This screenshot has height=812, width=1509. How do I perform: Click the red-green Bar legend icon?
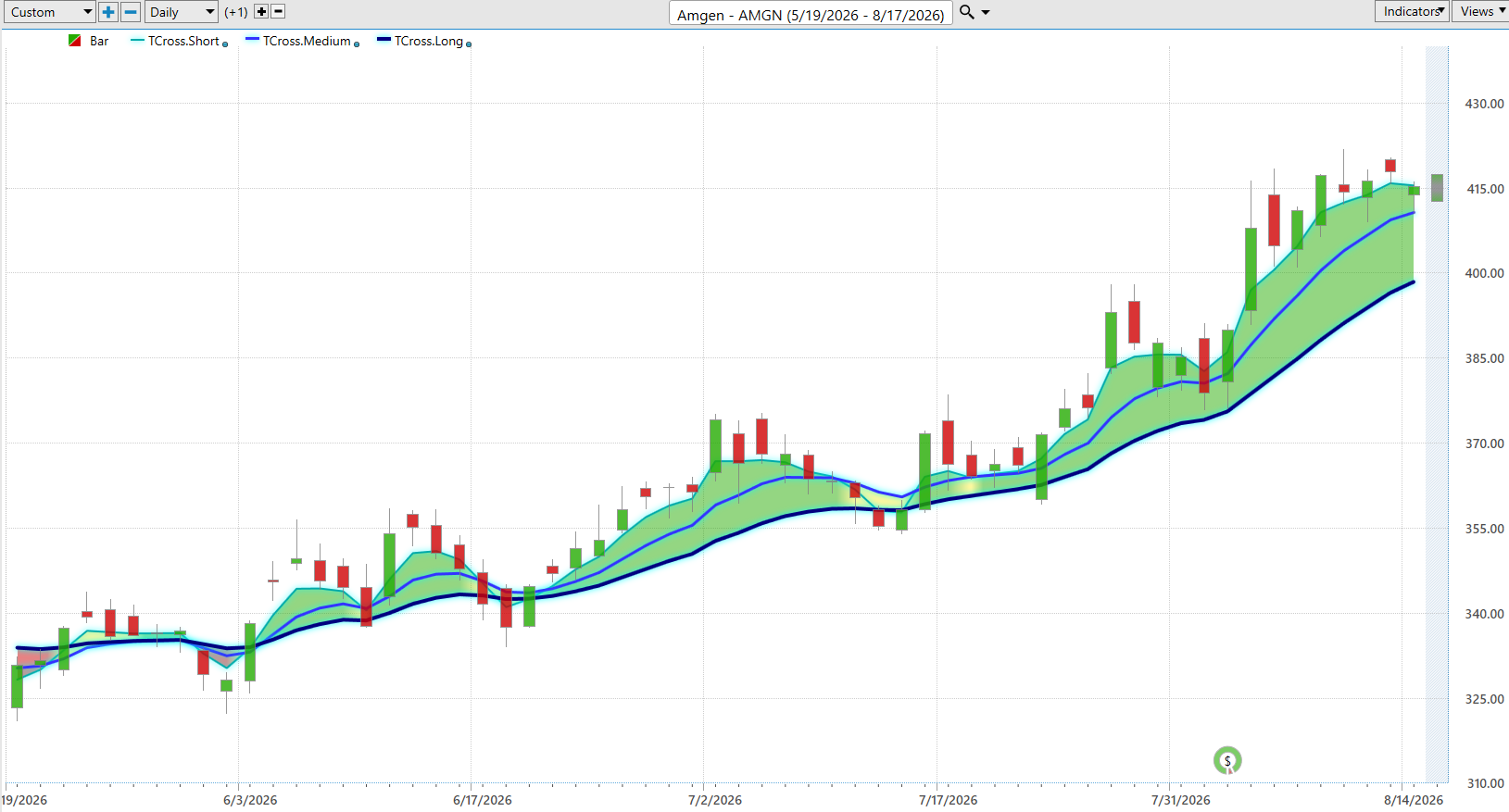75,41
